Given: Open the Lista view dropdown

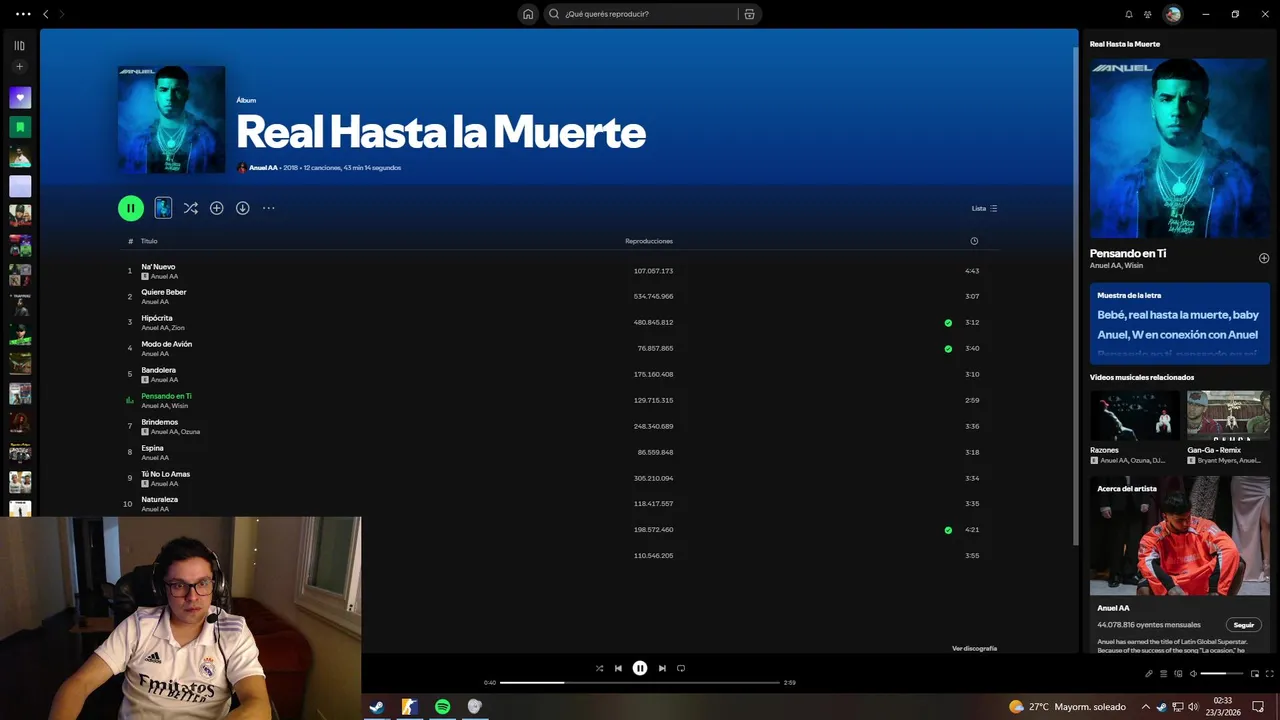Looking at the screenshot, I should point(985,208).
